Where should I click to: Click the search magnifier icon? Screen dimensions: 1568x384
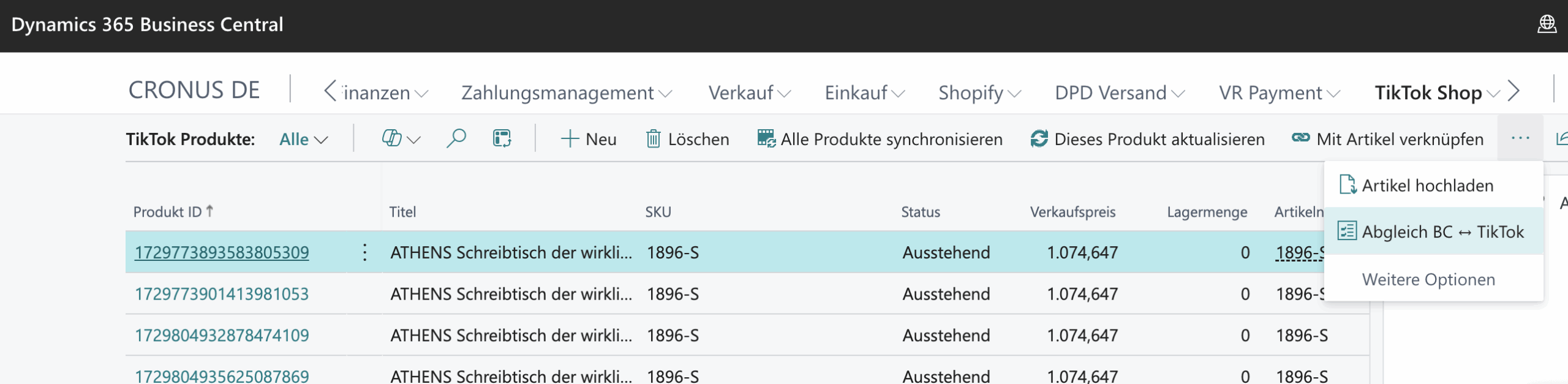[456, 139]
